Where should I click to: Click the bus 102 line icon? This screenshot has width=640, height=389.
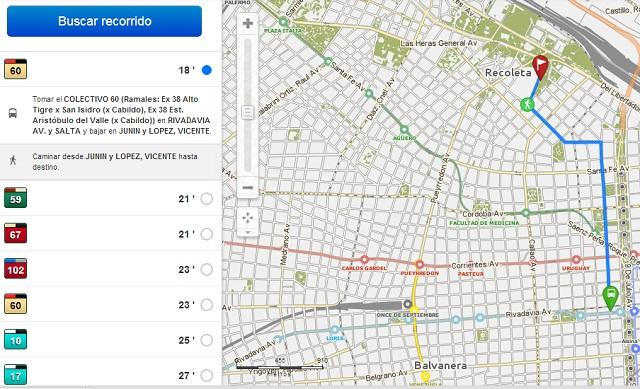16,269
